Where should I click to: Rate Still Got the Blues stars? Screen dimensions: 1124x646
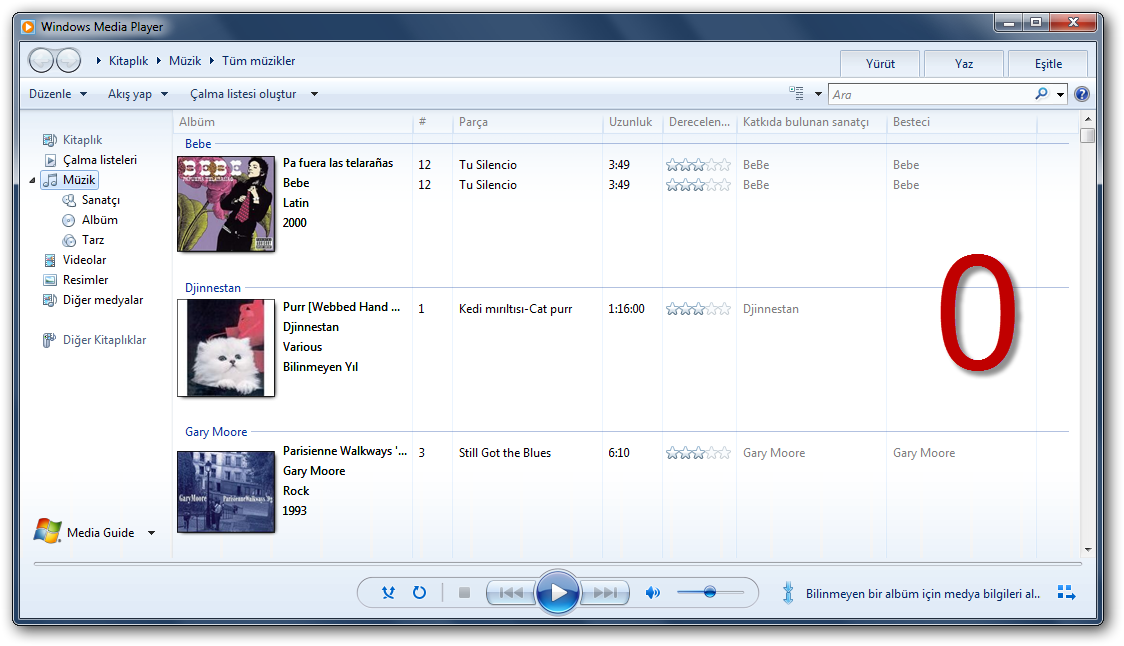[698, 453]
